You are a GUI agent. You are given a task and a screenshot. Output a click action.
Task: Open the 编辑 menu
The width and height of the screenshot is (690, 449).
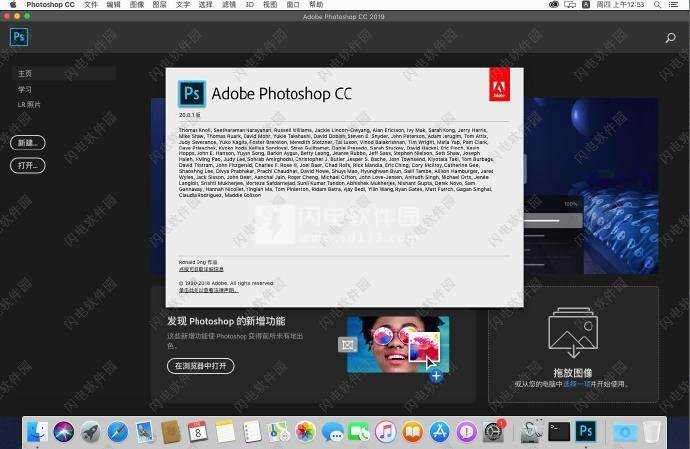point(114,4)
